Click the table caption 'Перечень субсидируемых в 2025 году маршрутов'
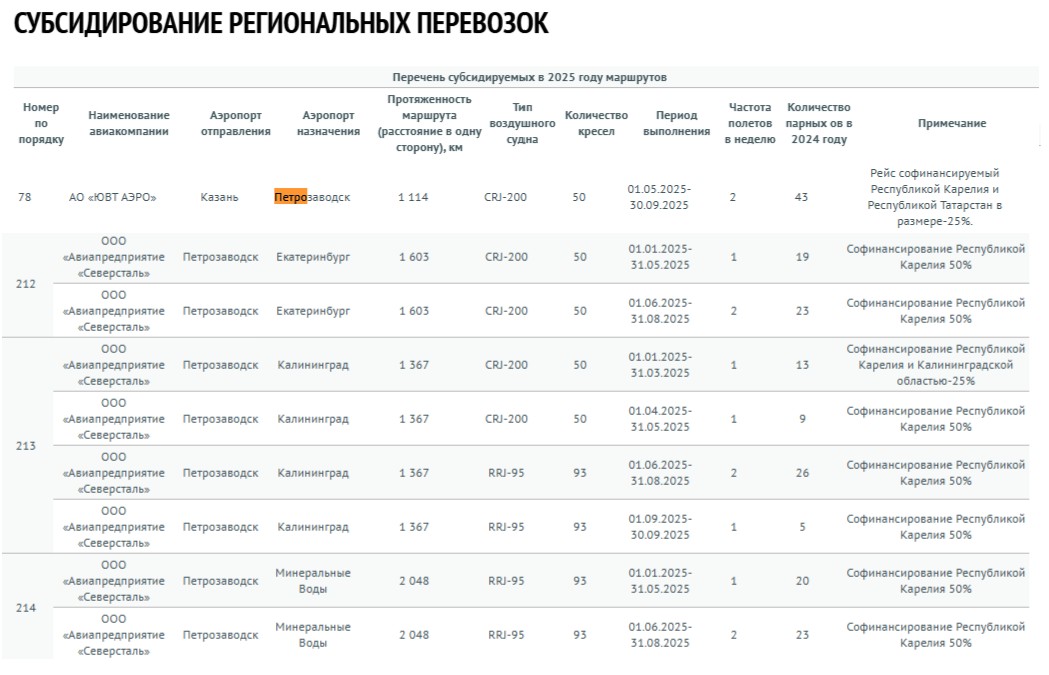 coord(529,77)
